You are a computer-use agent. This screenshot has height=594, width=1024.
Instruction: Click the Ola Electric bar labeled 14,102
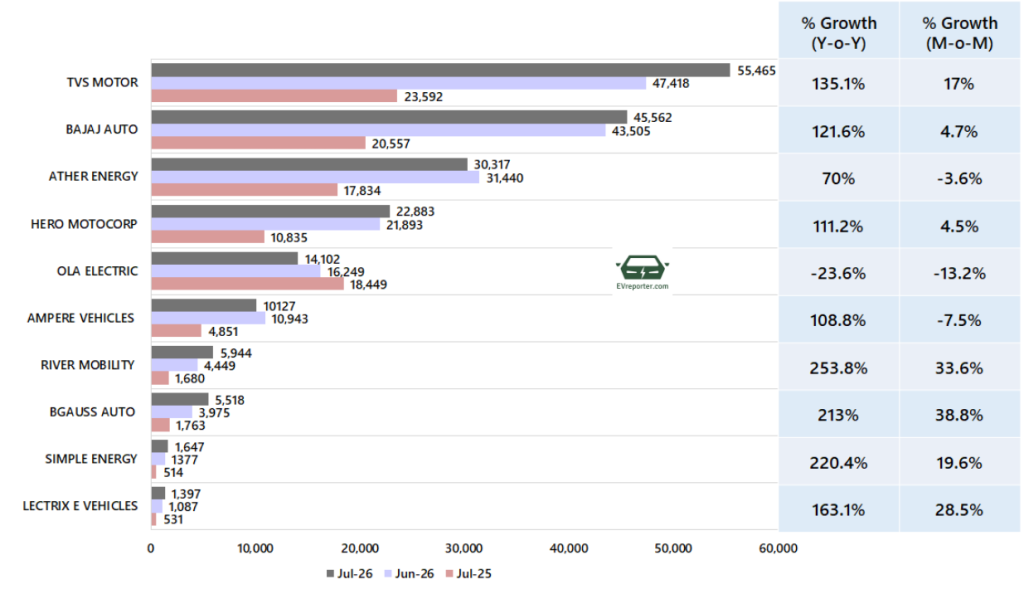point(225,258)
